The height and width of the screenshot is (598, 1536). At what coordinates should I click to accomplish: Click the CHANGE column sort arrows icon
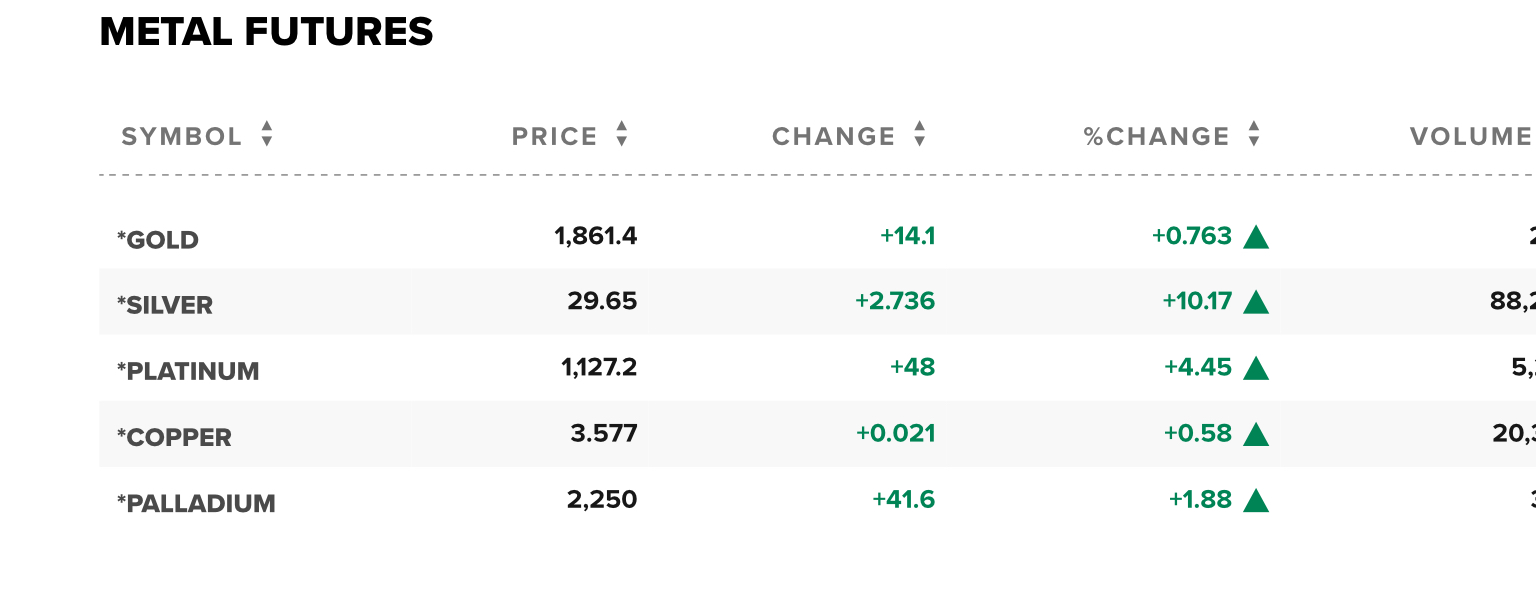(x=919, y=134)
